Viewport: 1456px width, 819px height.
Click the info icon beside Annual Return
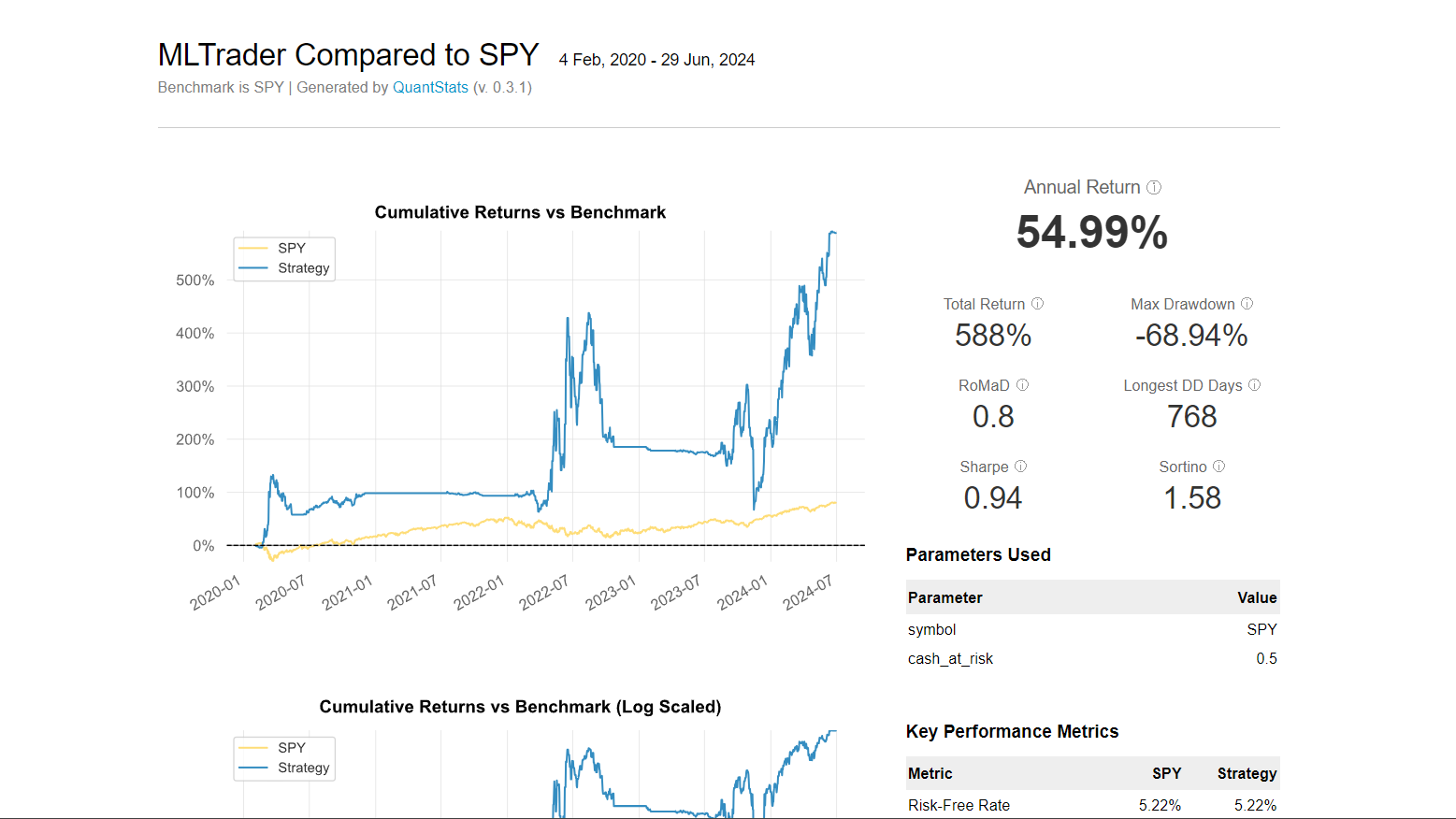click(x=1154, y=188)
